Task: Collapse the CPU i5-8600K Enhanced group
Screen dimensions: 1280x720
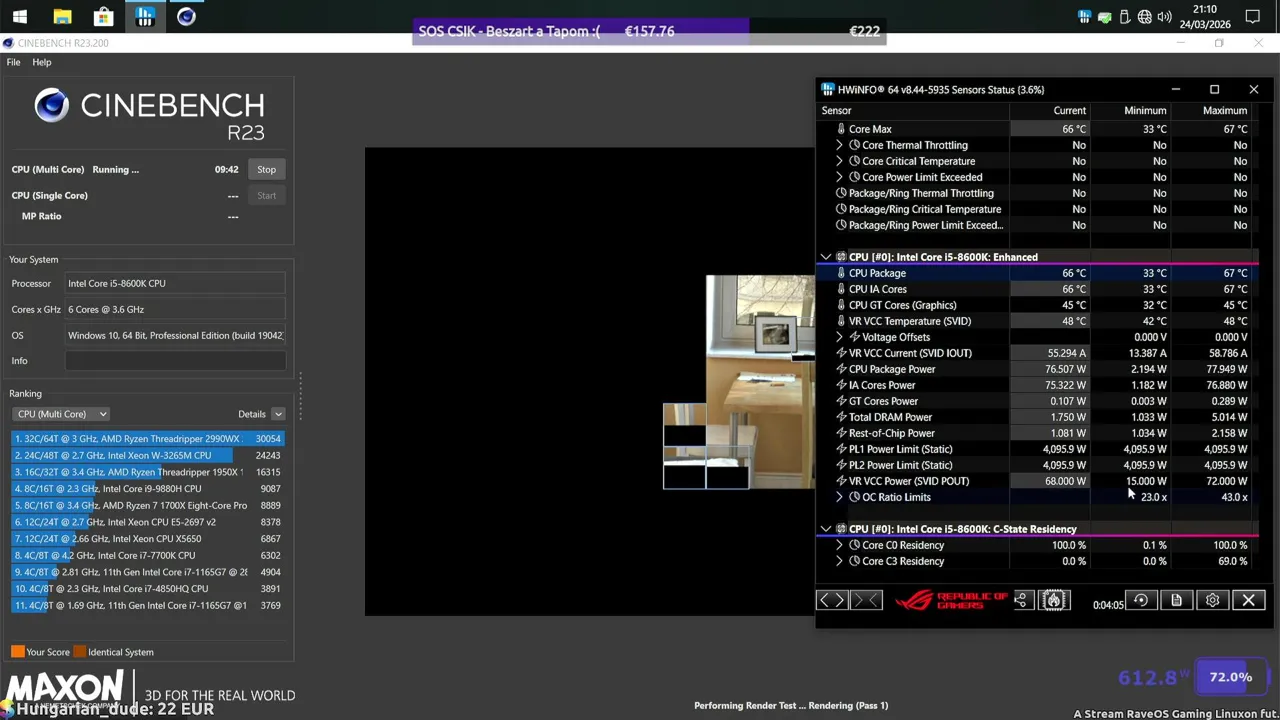Action: click(826, 257)
